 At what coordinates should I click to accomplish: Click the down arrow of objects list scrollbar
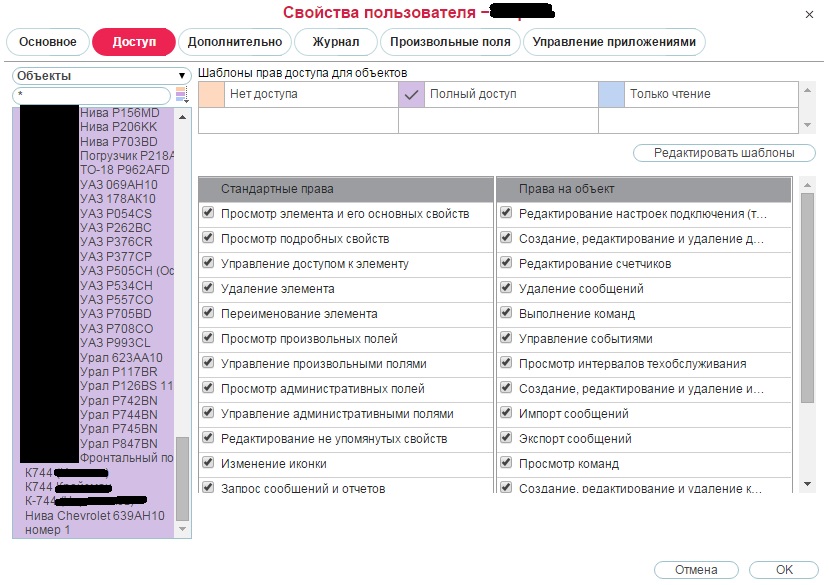[x=182, y=530]
